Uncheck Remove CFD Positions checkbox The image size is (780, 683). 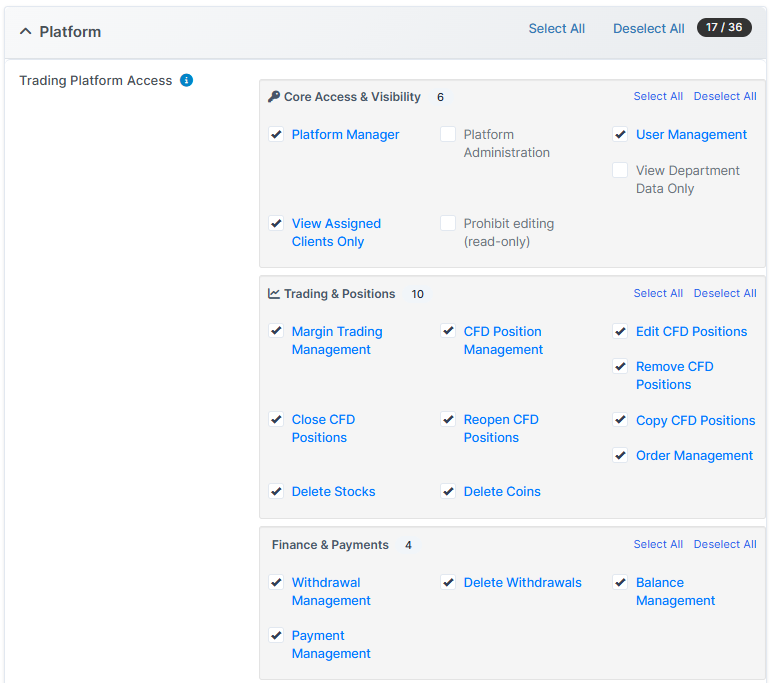(x=620, y=366)
